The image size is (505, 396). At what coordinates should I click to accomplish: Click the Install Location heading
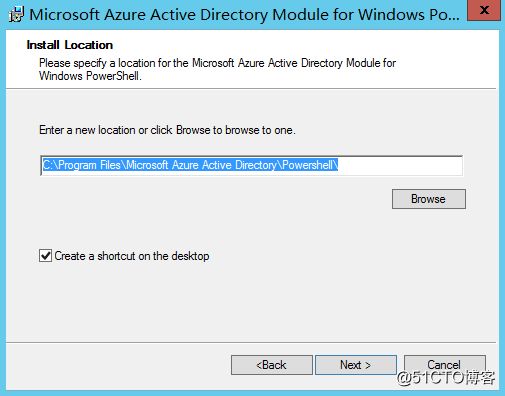coord(70,45)
